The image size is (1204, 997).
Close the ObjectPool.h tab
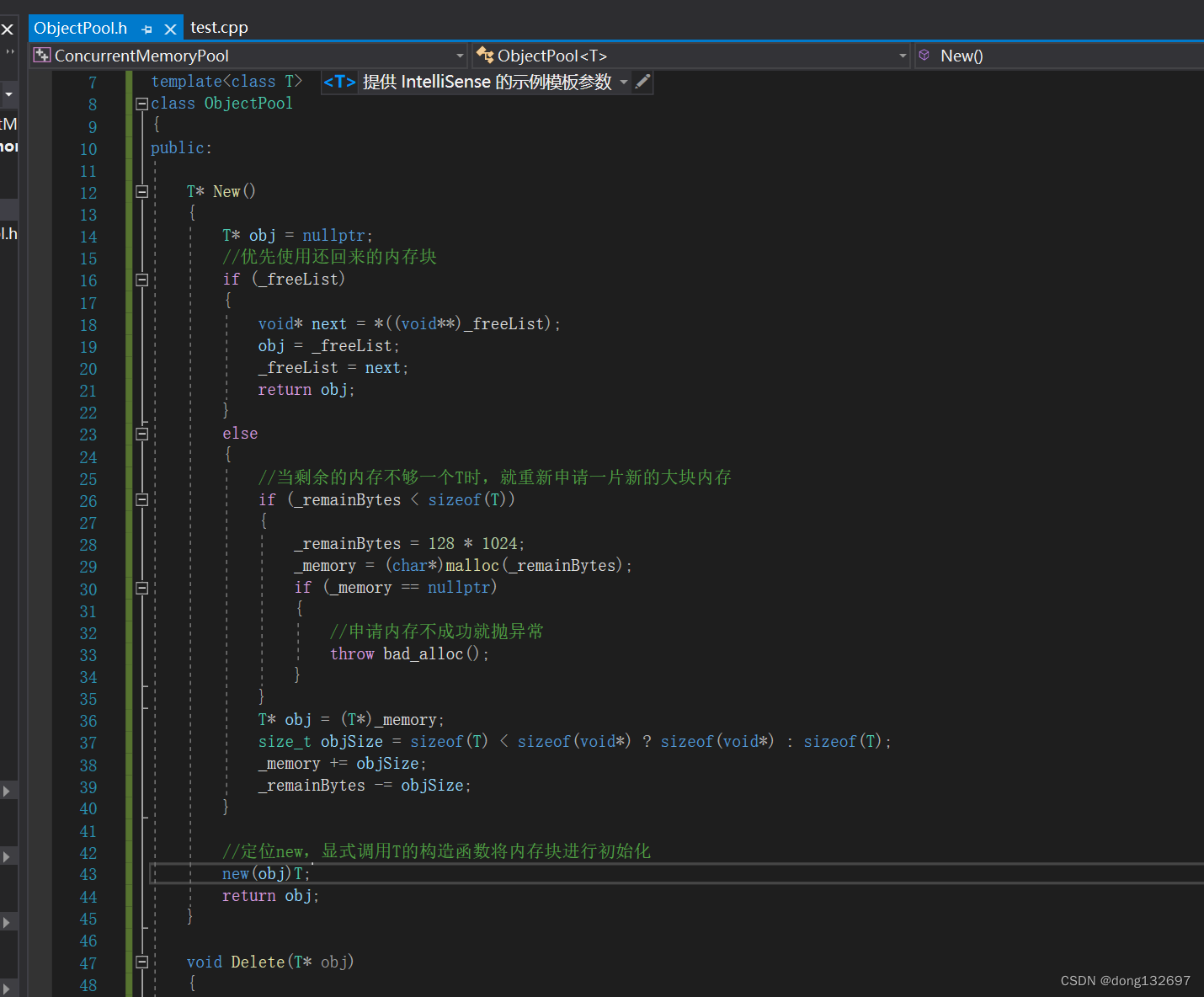pyautogui.click(x=170, y=29)
